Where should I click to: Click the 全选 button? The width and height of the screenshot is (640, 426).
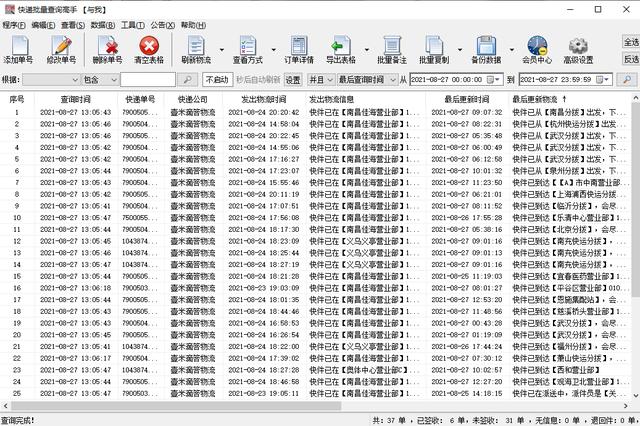(630, 43)
